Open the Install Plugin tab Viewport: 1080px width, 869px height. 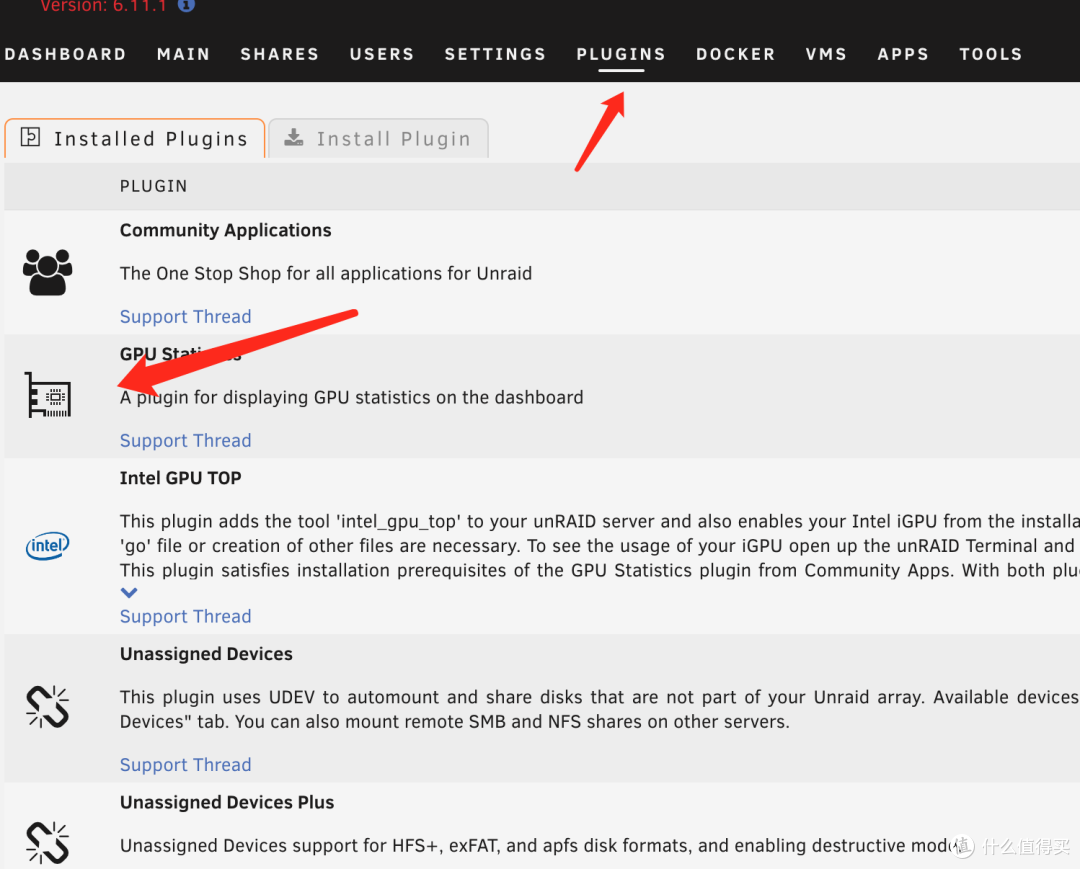click(378, 139)
